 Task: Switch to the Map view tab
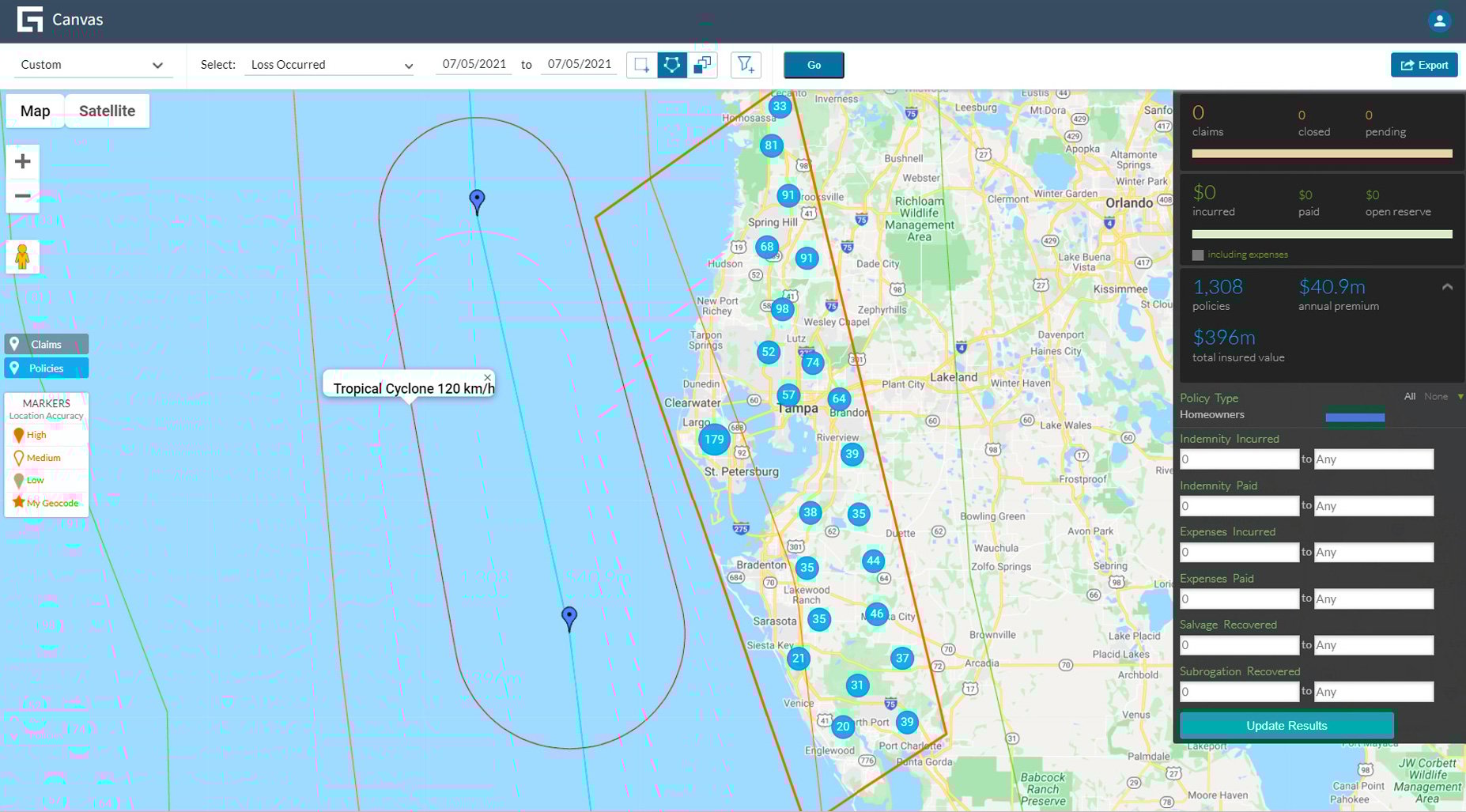pyautogui.click(x=34, y=111)
